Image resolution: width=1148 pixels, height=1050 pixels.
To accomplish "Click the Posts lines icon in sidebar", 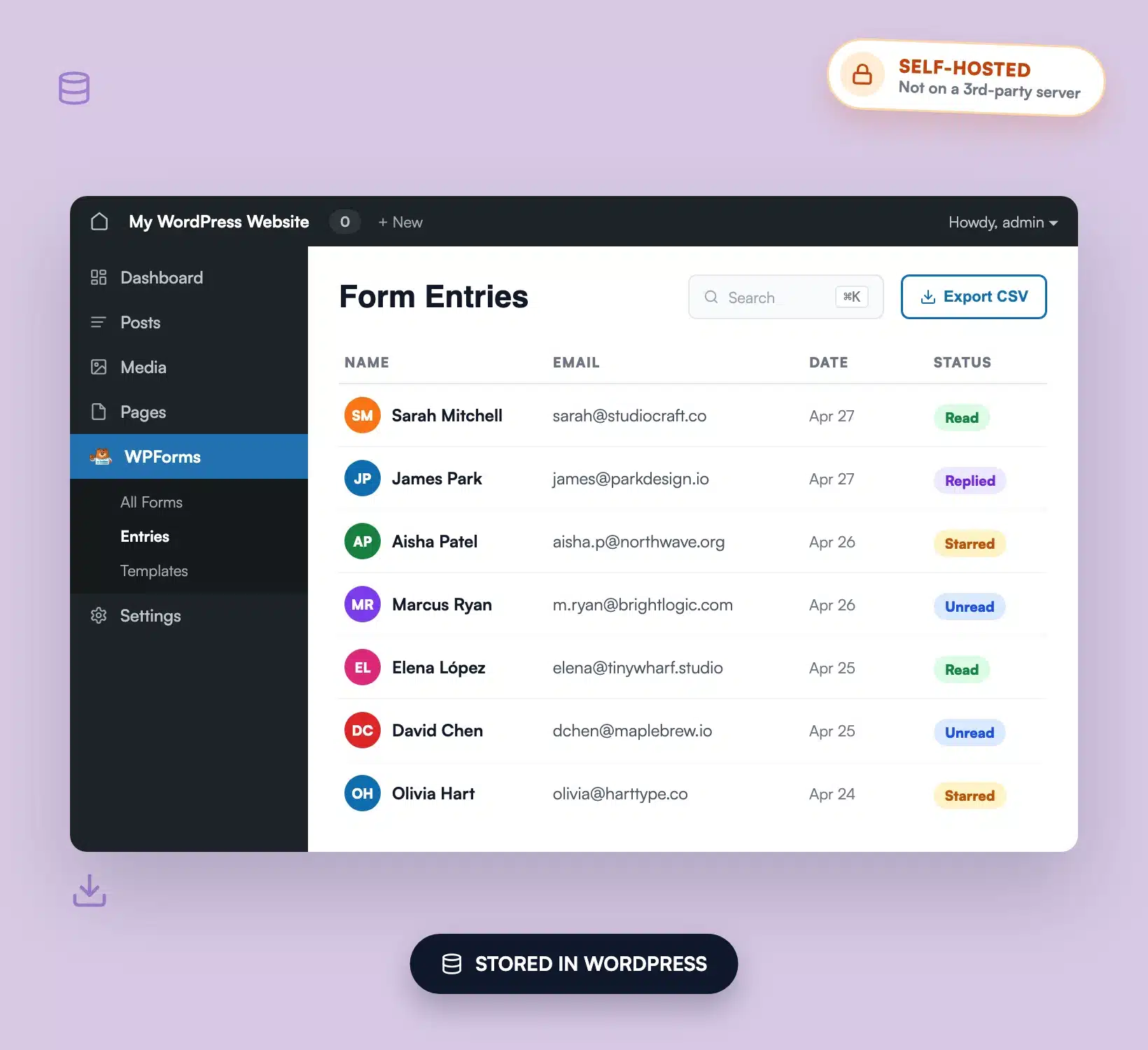I will click(99, 322).
